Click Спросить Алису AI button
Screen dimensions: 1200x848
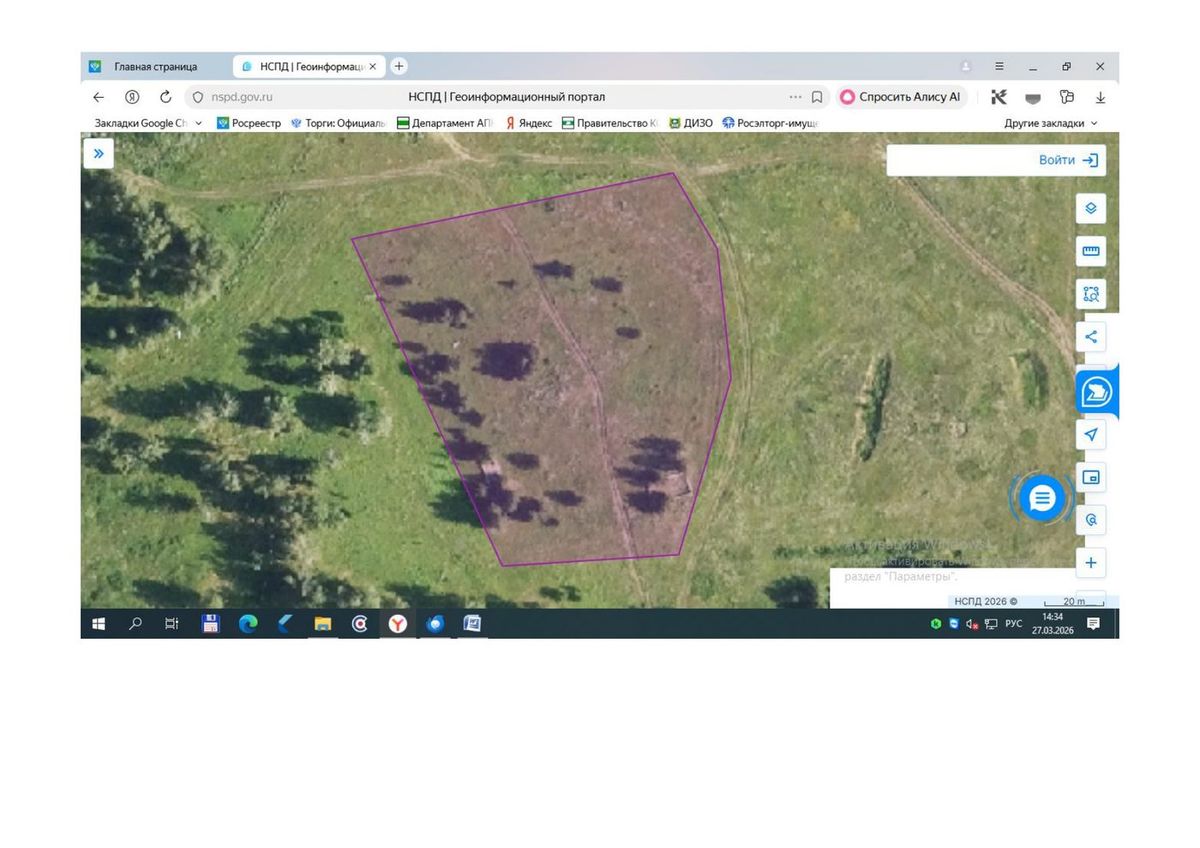[x=901, y=97]
